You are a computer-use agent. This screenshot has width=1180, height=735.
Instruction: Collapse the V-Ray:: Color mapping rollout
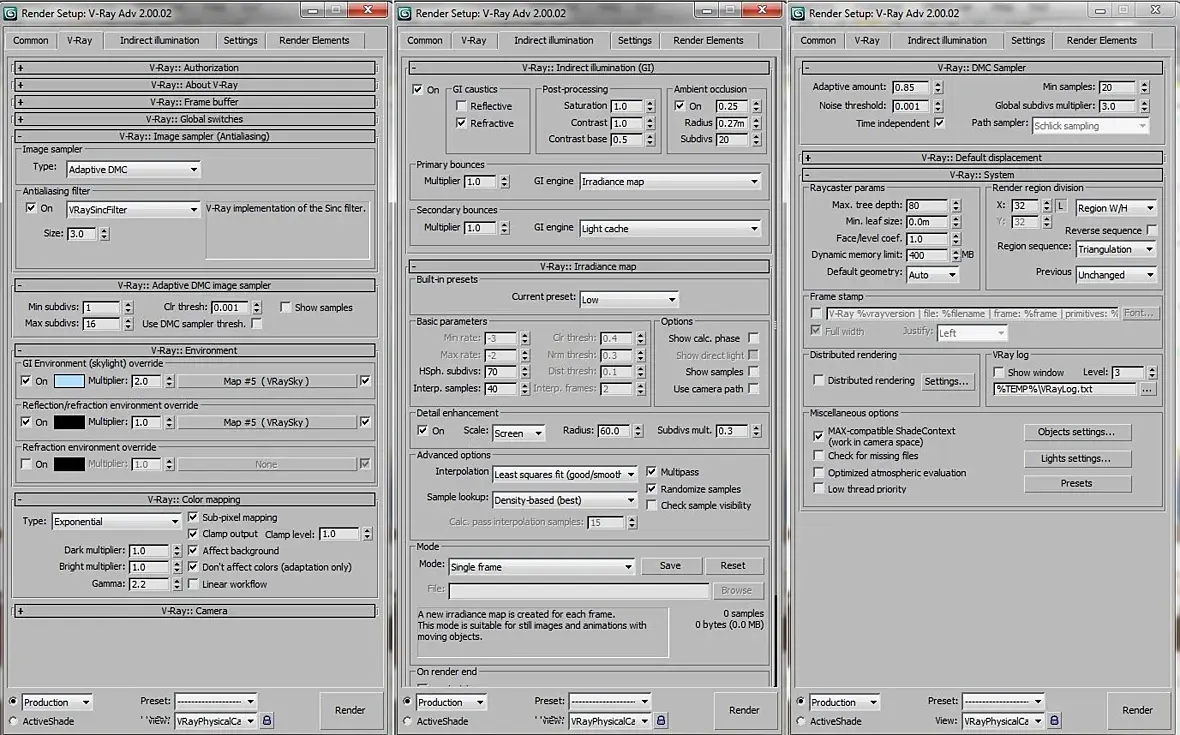pos(195,500)
